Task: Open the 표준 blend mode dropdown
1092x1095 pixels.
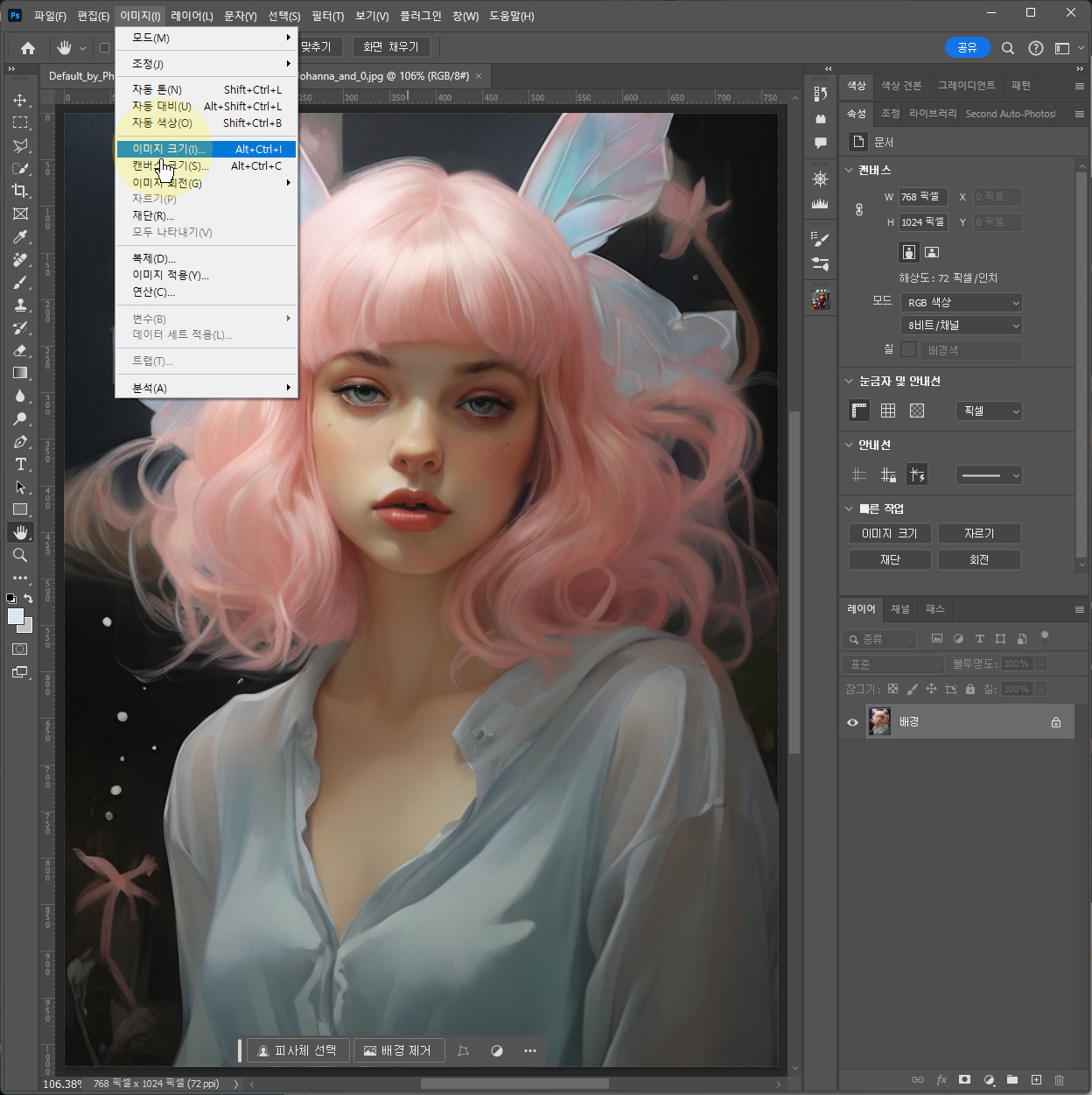Action: 893,664
